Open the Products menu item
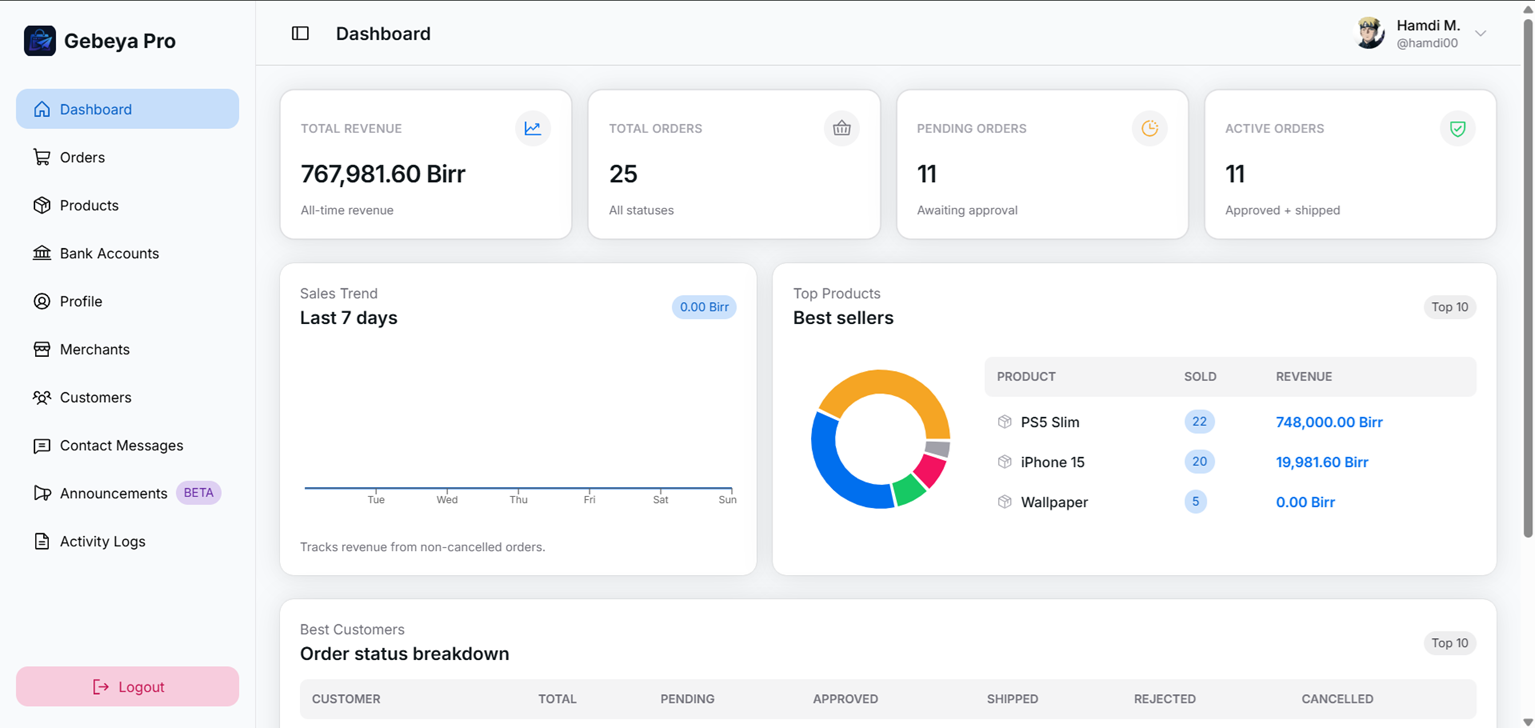This screenshot has width=1535, height=728. (x=89, y=205)
